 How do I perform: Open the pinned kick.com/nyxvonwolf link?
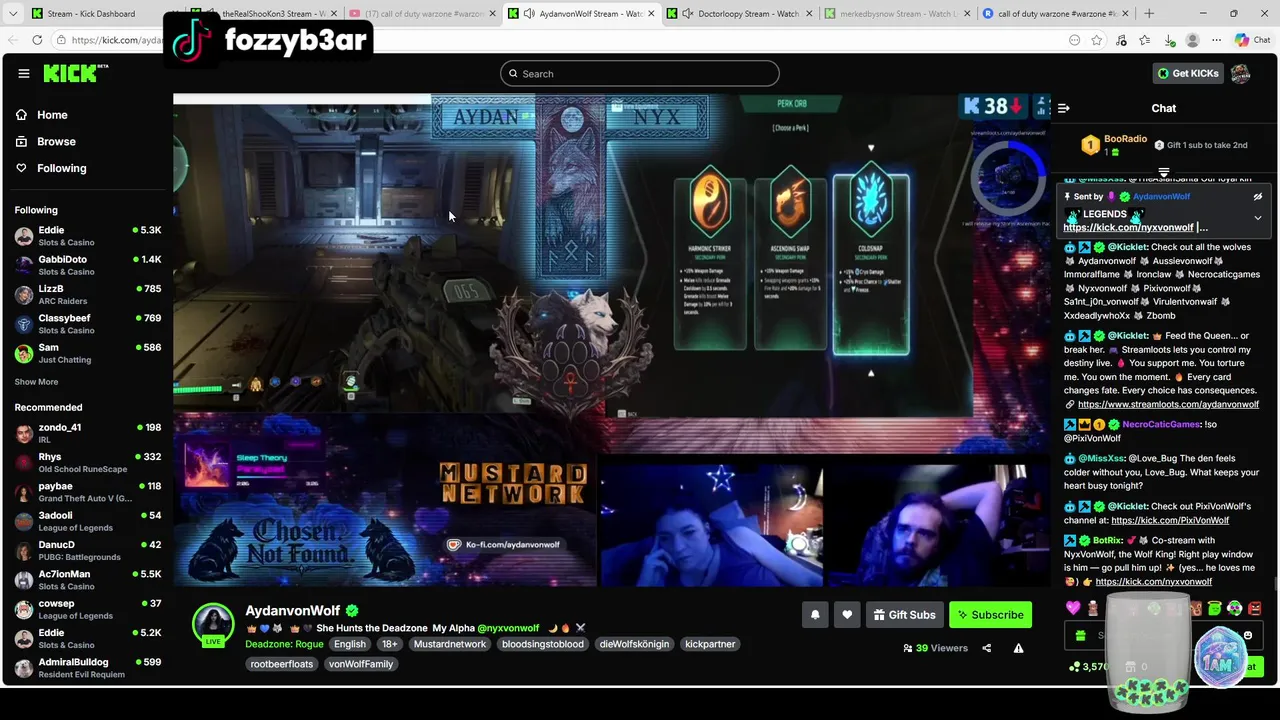(x=1128, y=228)
